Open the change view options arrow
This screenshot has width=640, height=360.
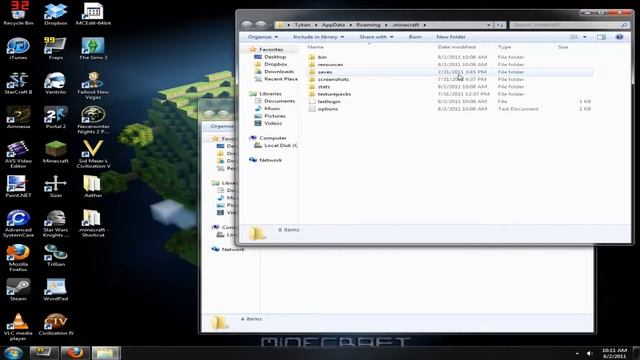584,37
